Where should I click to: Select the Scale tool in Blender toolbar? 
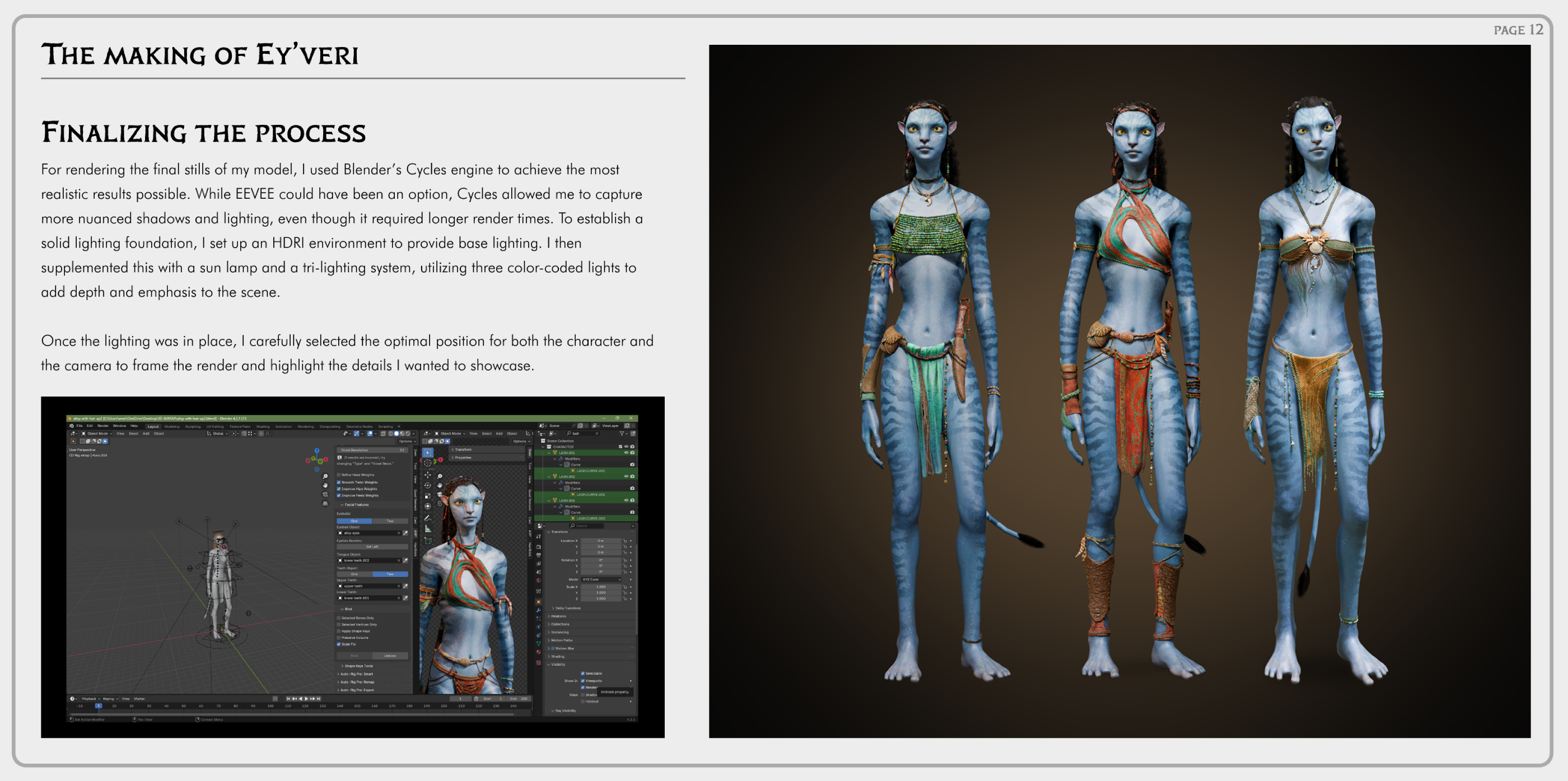(428, 496)
